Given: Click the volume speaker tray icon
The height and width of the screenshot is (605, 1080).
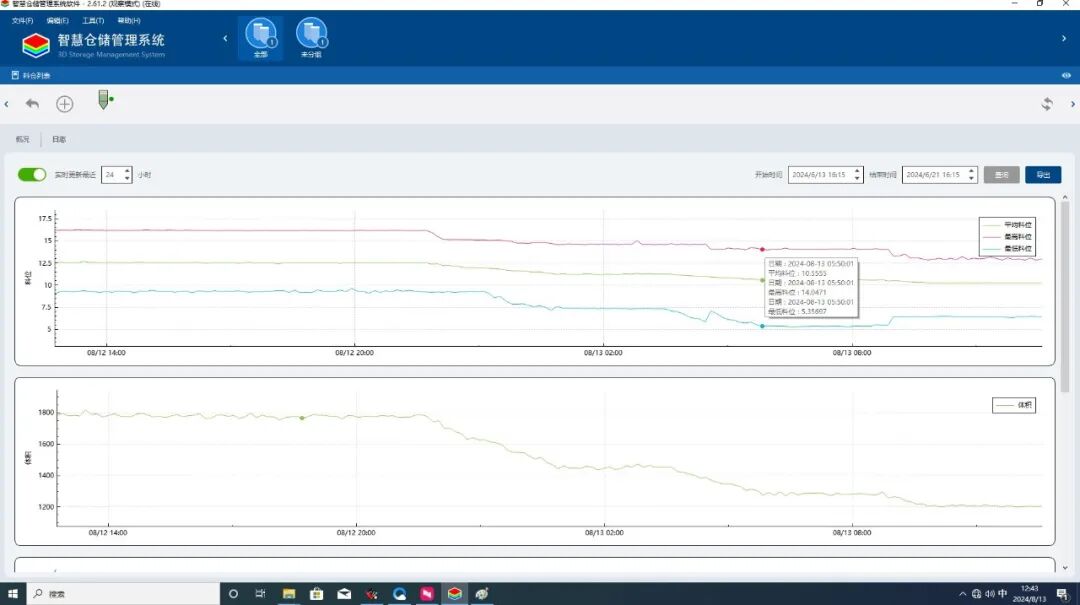Looking at the screenshot, I should click(989, 593).
